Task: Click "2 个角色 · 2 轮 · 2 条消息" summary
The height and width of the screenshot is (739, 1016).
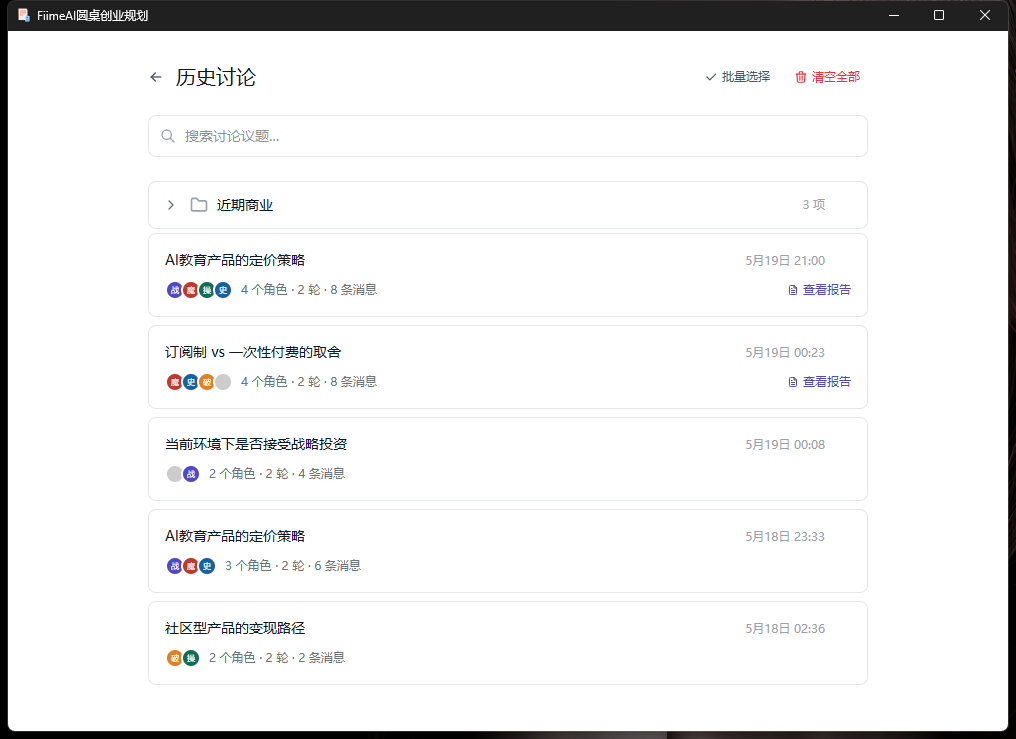Action: click(277, 658)
